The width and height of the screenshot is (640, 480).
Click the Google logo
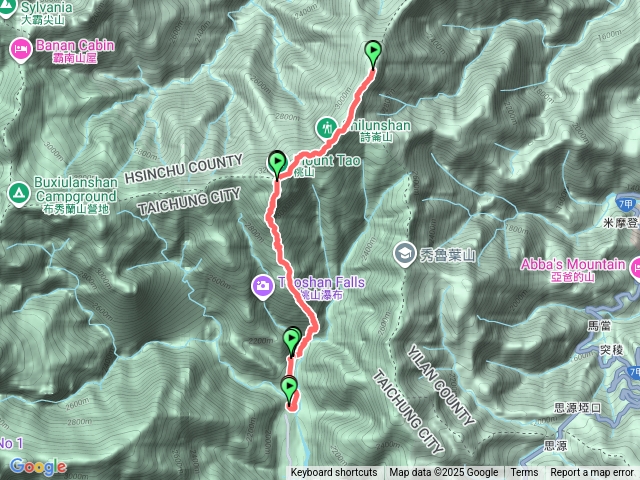(x=38, y=466)
